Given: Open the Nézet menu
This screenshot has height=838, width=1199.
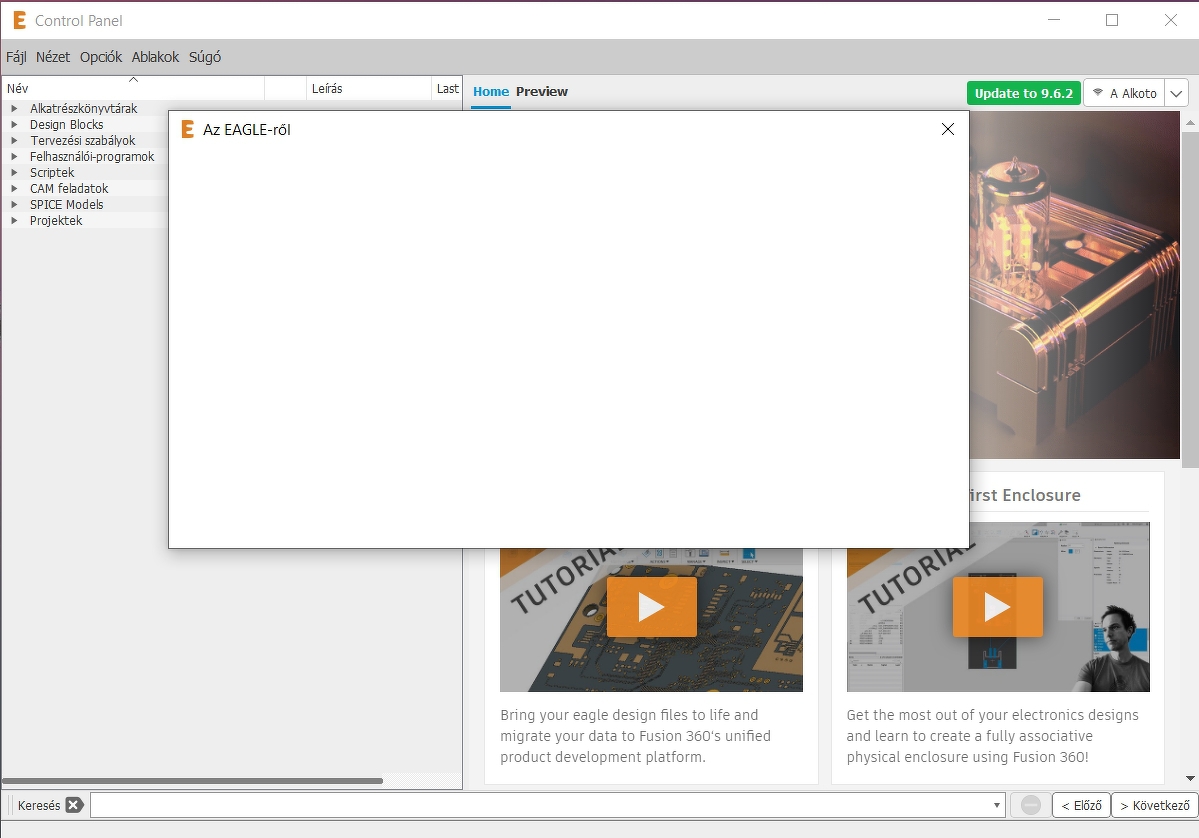Looking at the screenshot, I should tap(53, 57).
